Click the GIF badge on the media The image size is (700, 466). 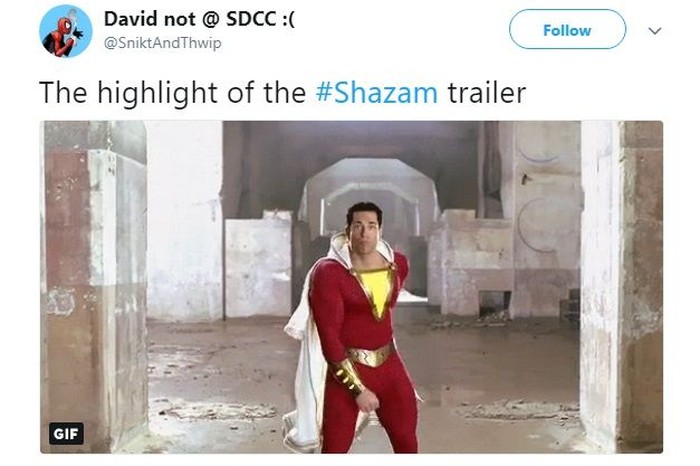click(x=66, y=433)
